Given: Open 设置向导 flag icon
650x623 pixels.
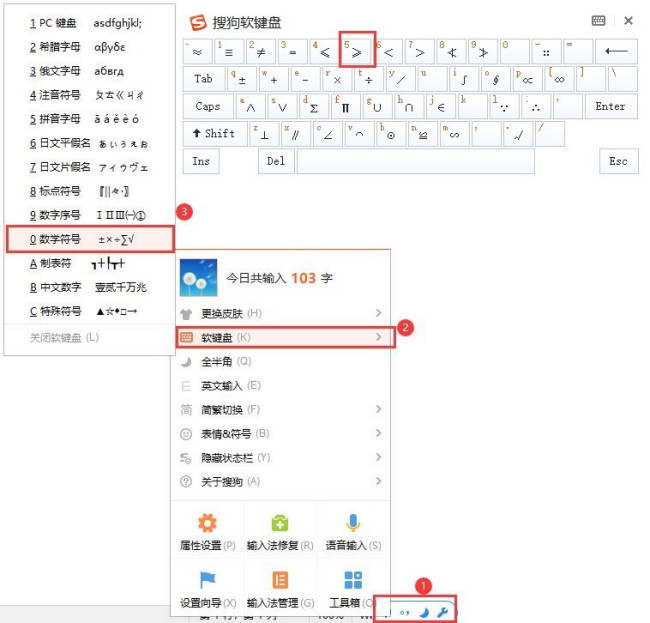Looking at the screenshot, I should 207,580.
